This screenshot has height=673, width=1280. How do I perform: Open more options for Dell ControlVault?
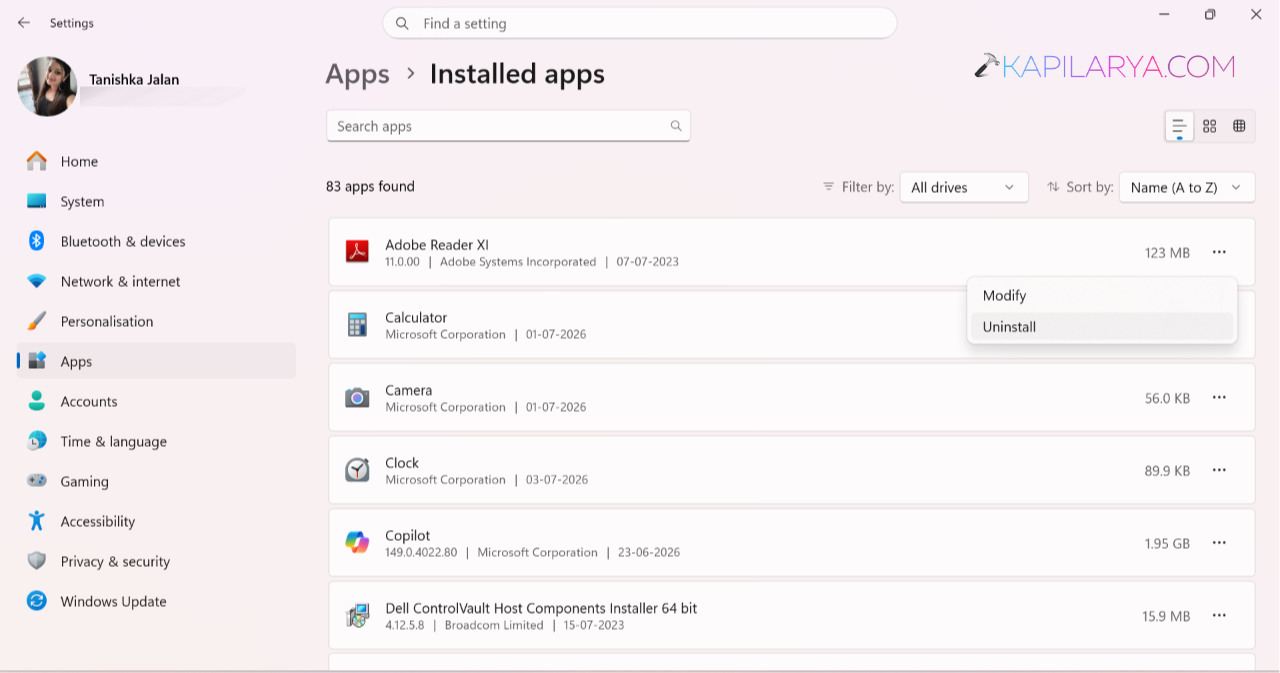click(x=1219, y=616)
